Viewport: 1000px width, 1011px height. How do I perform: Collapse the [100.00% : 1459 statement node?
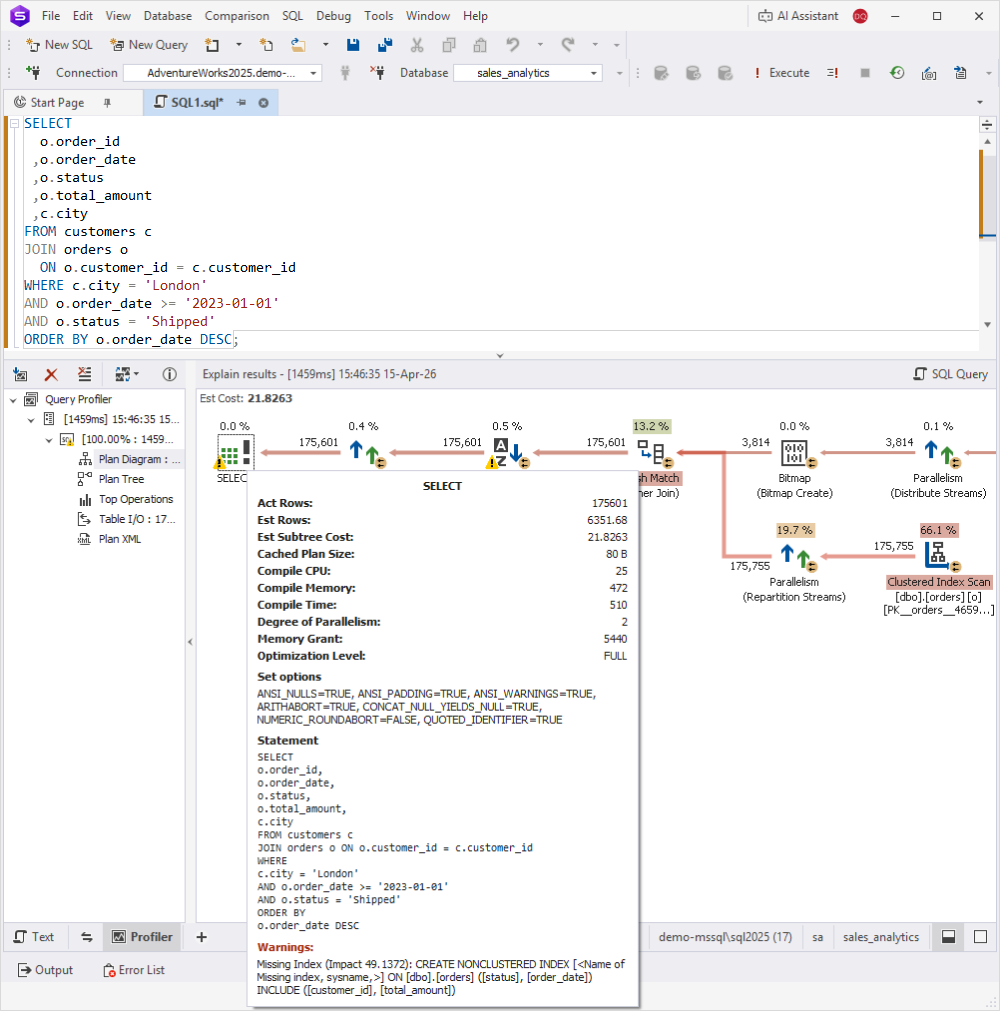tap(48, 440)
